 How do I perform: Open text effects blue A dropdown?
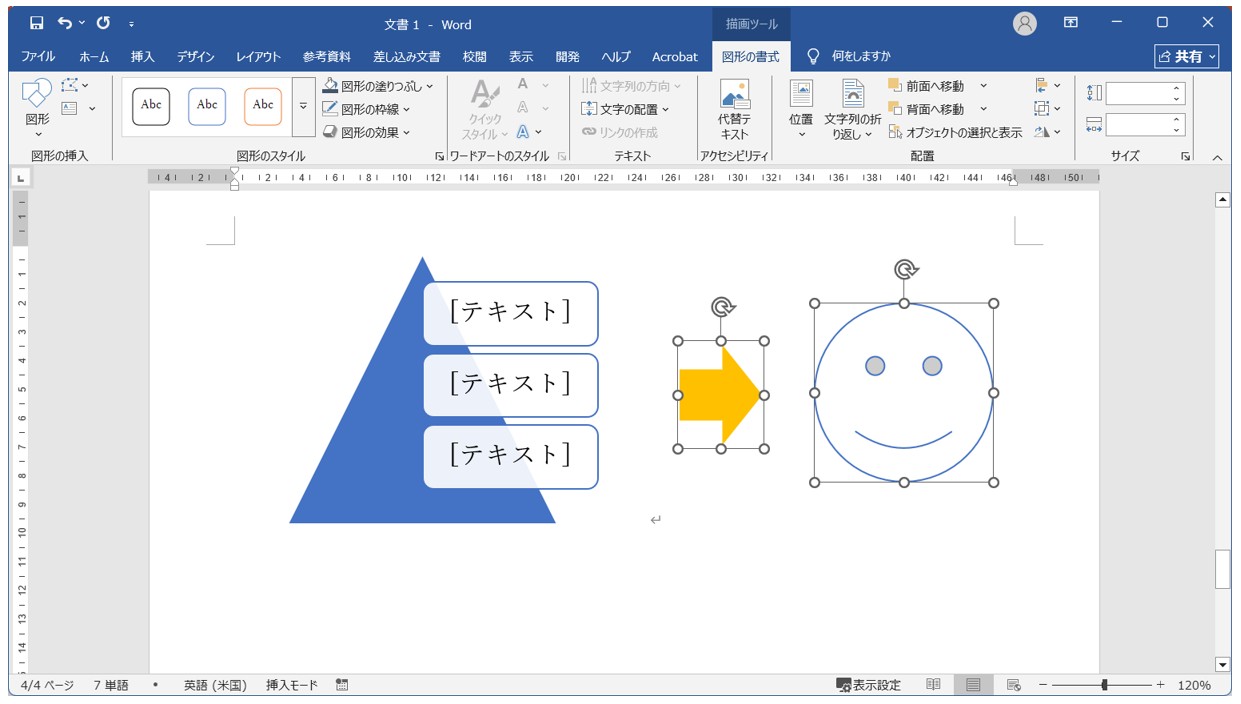coord(530,132)
